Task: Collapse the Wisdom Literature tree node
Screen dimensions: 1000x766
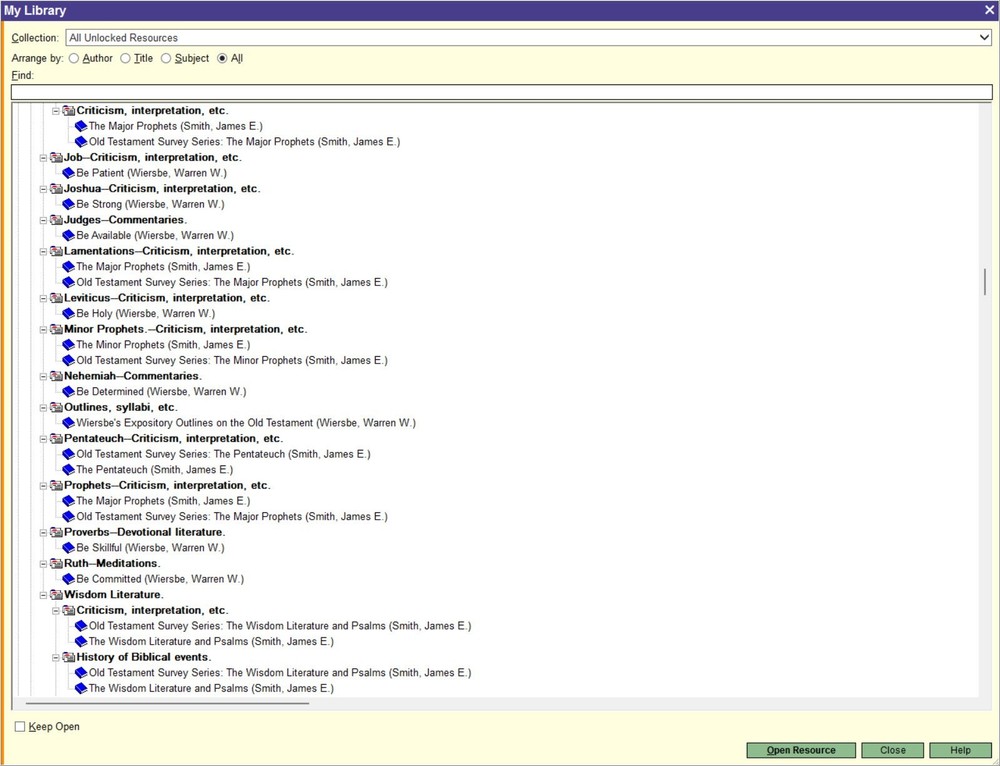Action: click(x=43, y=594)
